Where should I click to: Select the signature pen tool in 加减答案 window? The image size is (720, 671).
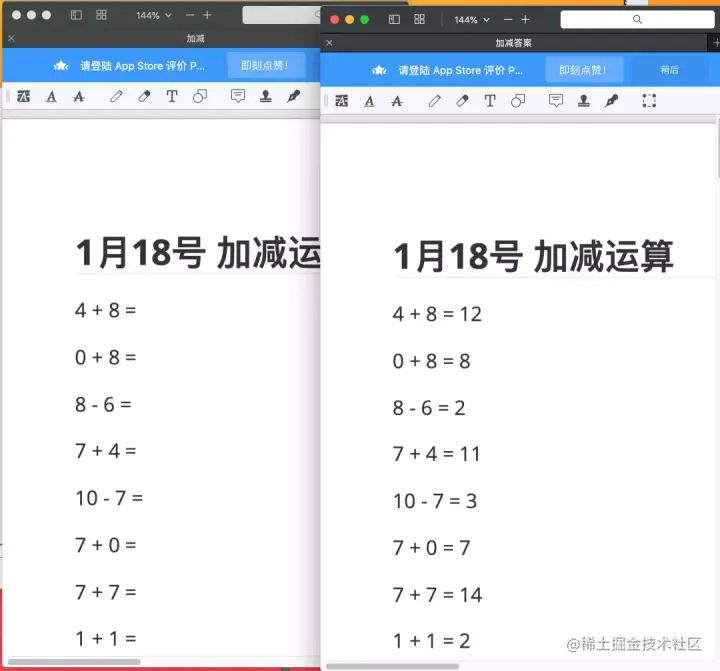tap(612, 101)
